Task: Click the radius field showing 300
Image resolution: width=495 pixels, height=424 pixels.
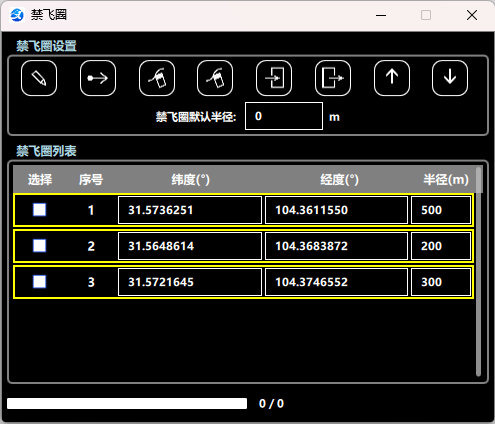Action: (441, 282)
